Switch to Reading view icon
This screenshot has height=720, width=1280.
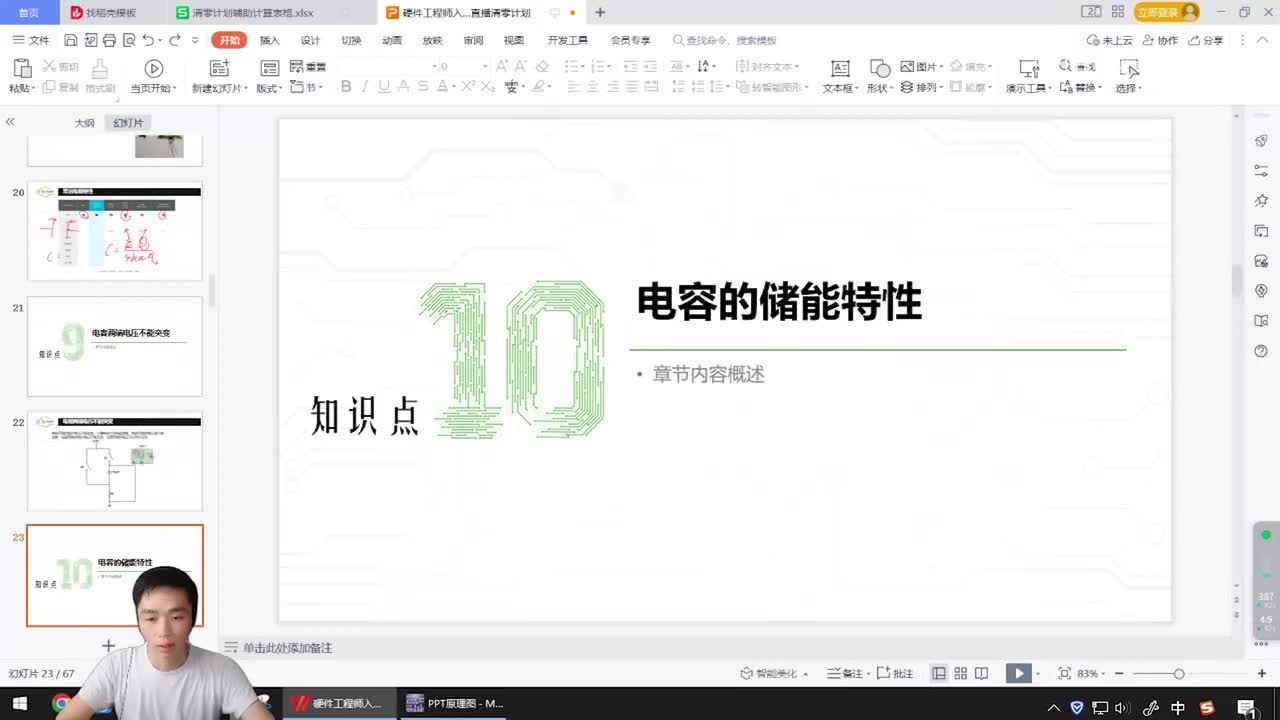[x=982, y=673]
